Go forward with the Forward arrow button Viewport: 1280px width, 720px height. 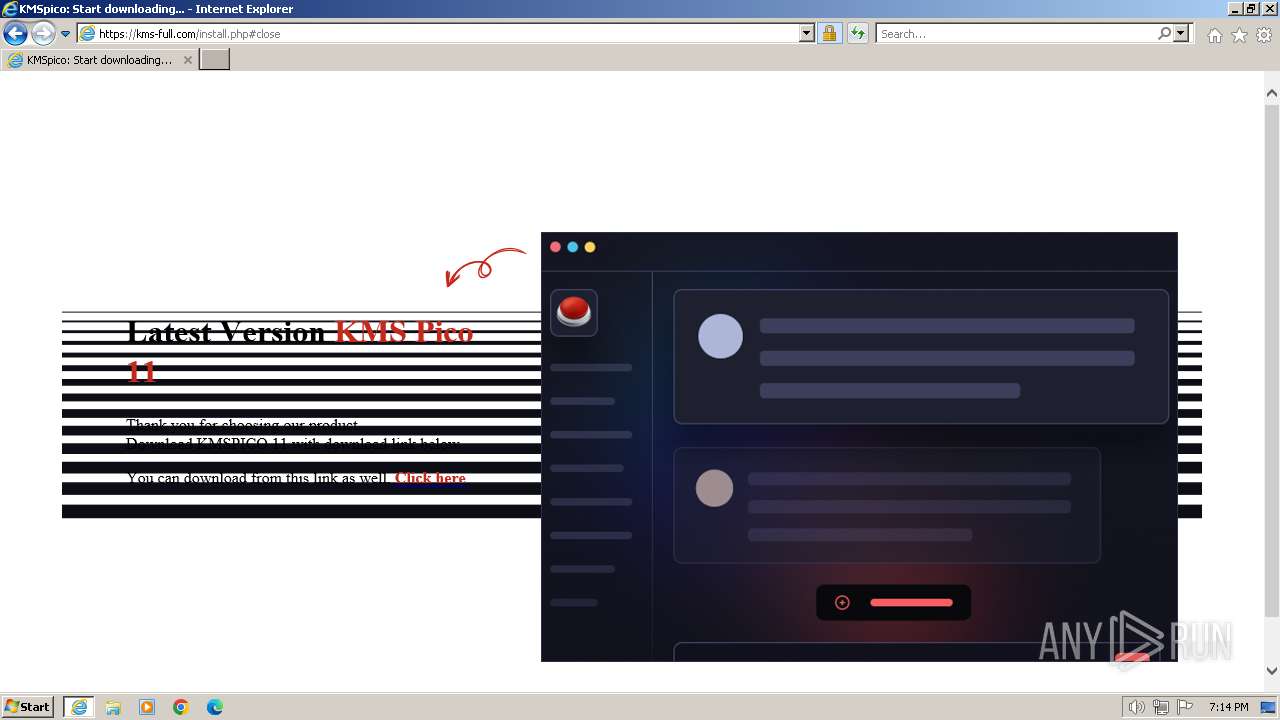(43, 33)
